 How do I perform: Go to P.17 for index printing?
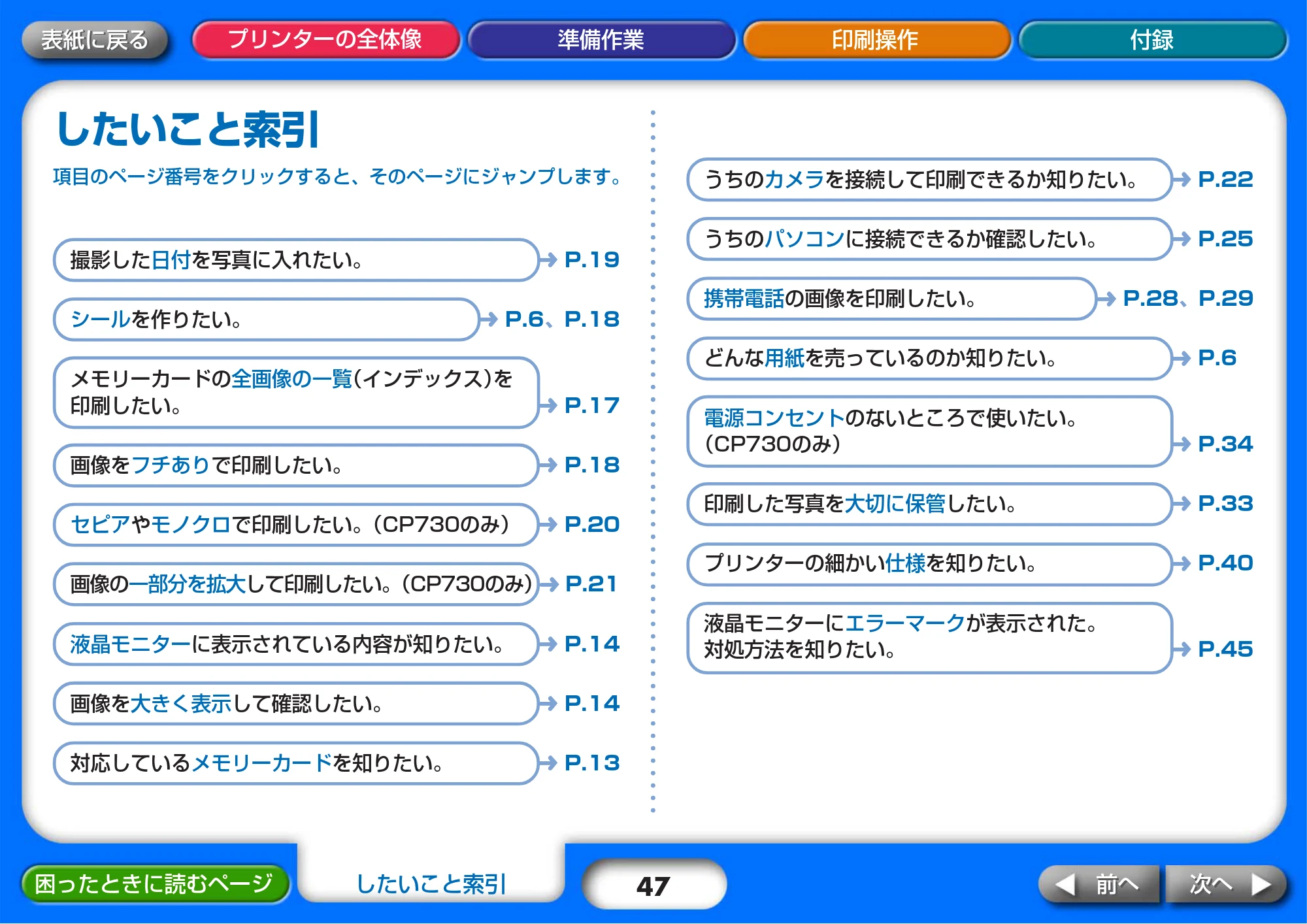tap(591, 405)
